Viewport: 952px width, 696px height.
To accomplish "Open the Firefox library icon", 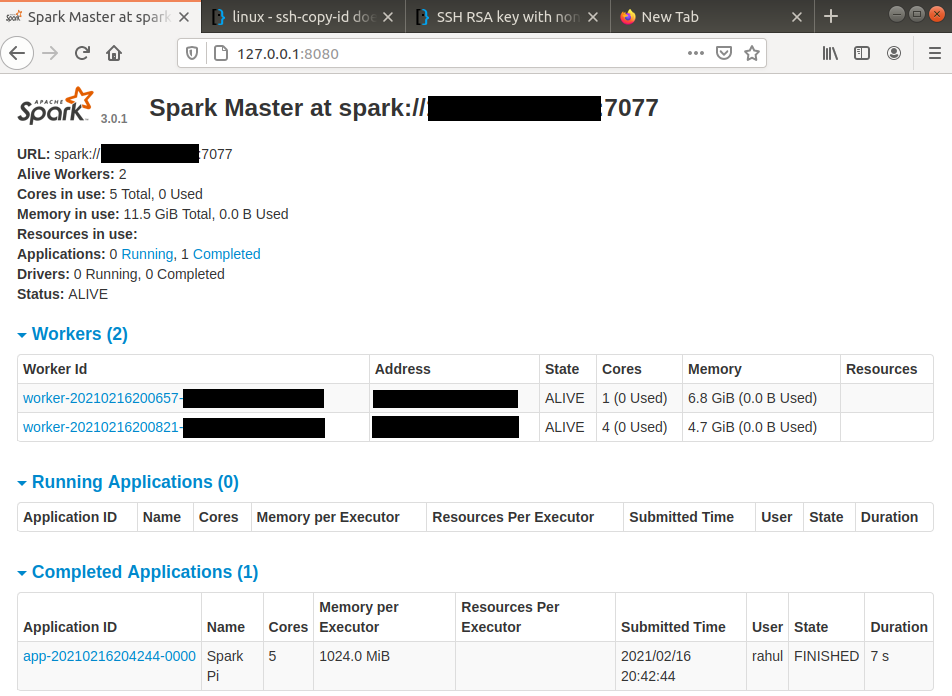I will tap(830, 53).
